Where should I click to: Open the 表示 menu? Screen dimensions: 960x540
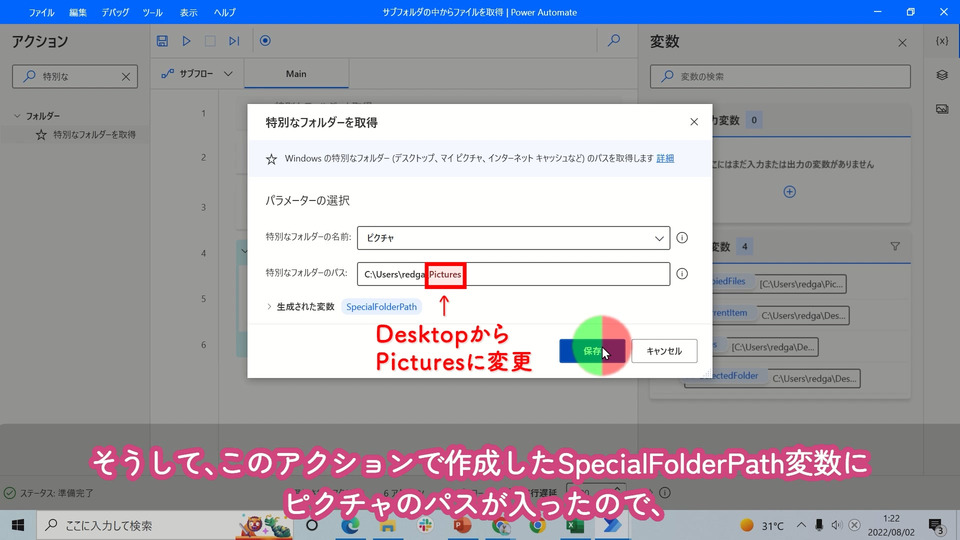(x=189, y=12)
